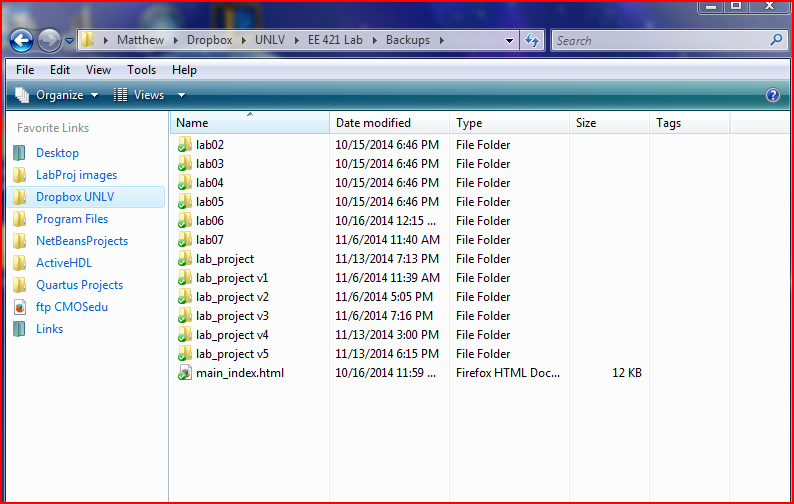Open ActiveHDL favorite link
The image size is (794, 504).
click(64, 263)
